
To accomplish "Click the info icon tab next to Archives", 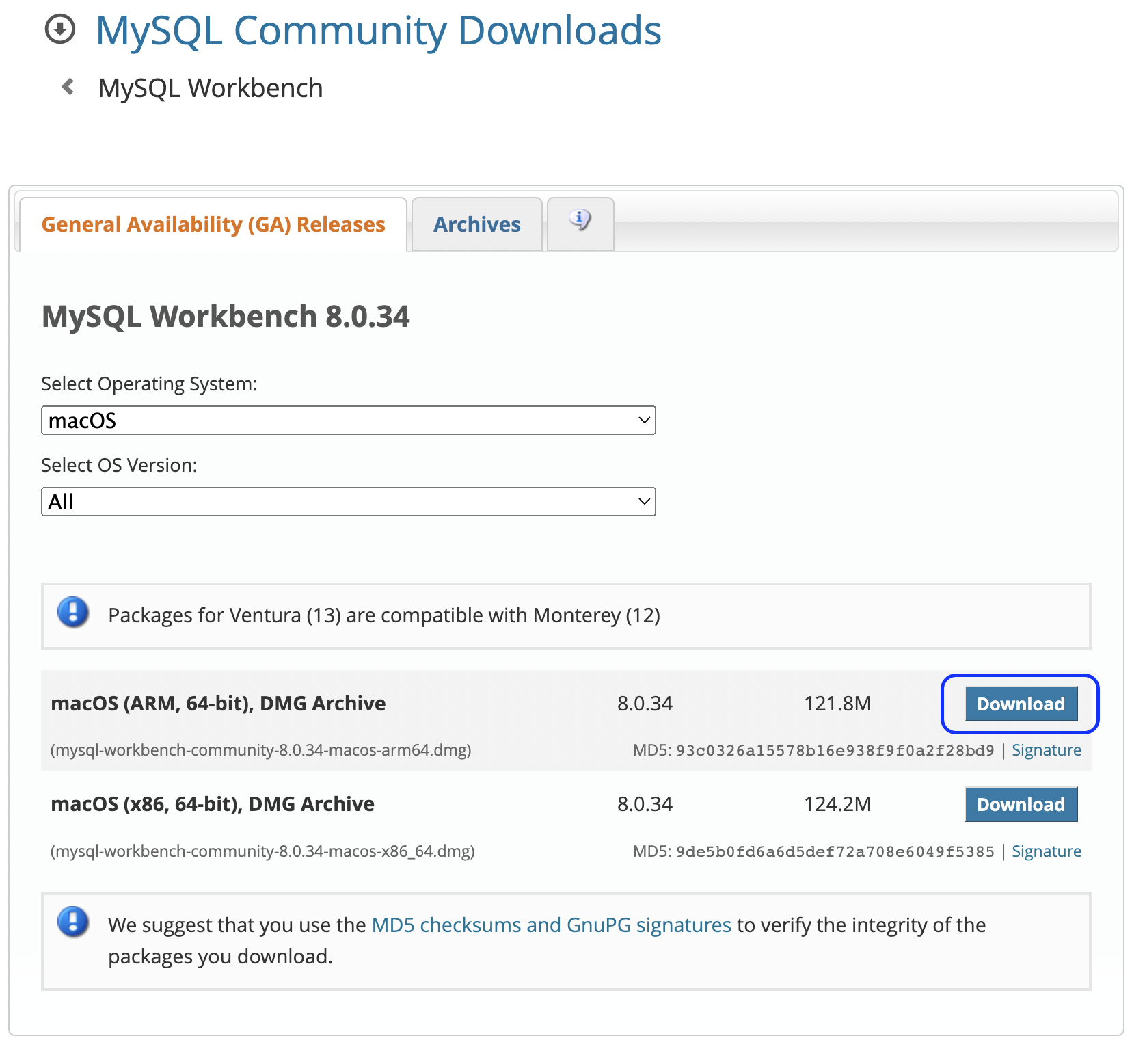I will [580, 220].
